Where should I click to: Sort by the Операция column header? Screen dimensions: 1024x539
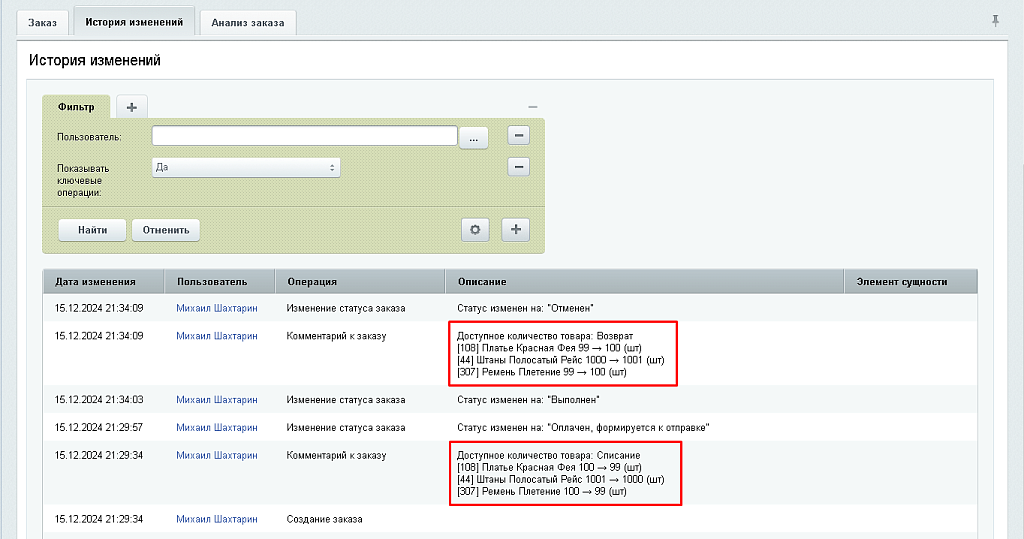click(x=312, y=282)
